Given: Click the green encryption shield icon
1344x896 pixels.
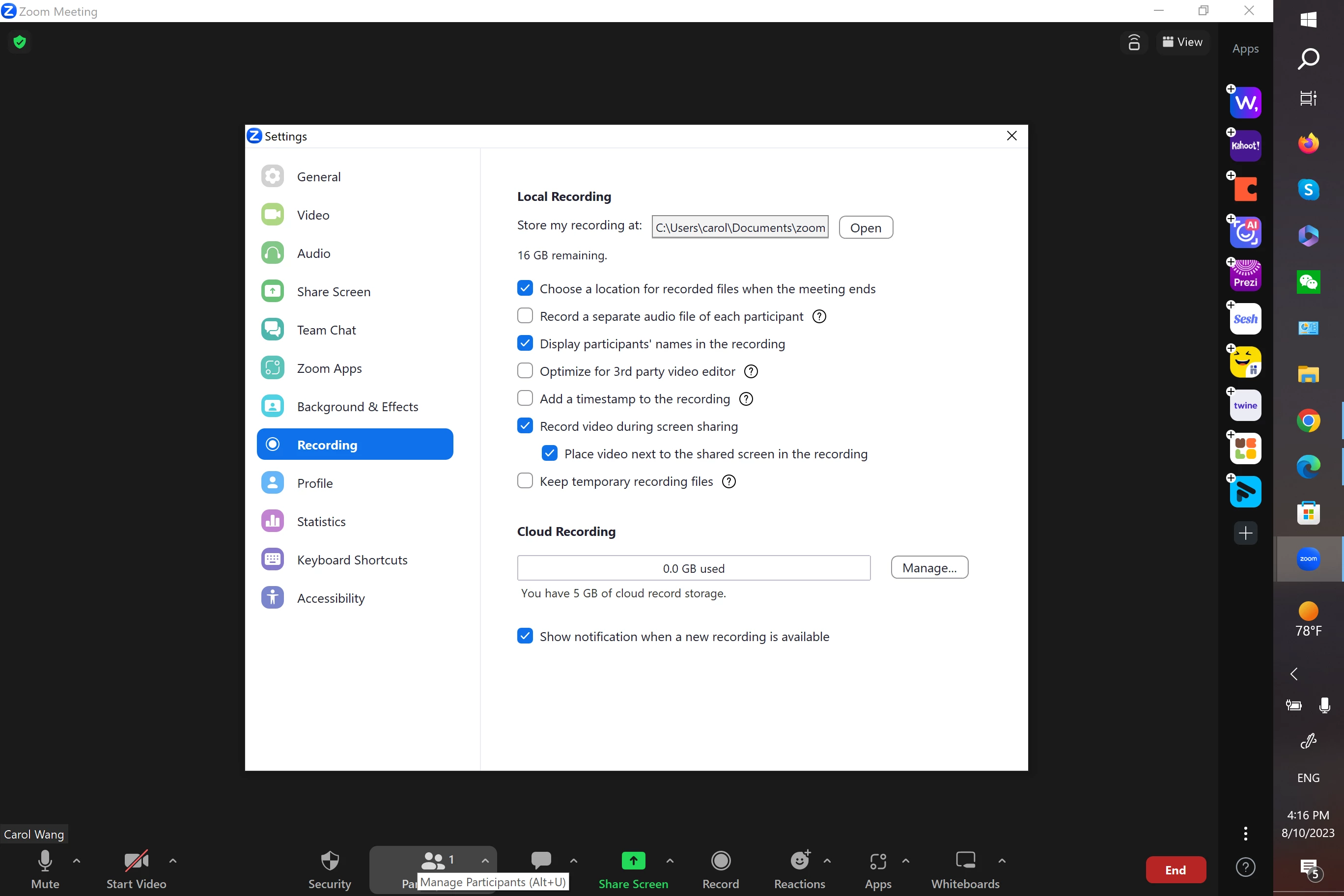Looking at the screenshot, I should [20, 42].
